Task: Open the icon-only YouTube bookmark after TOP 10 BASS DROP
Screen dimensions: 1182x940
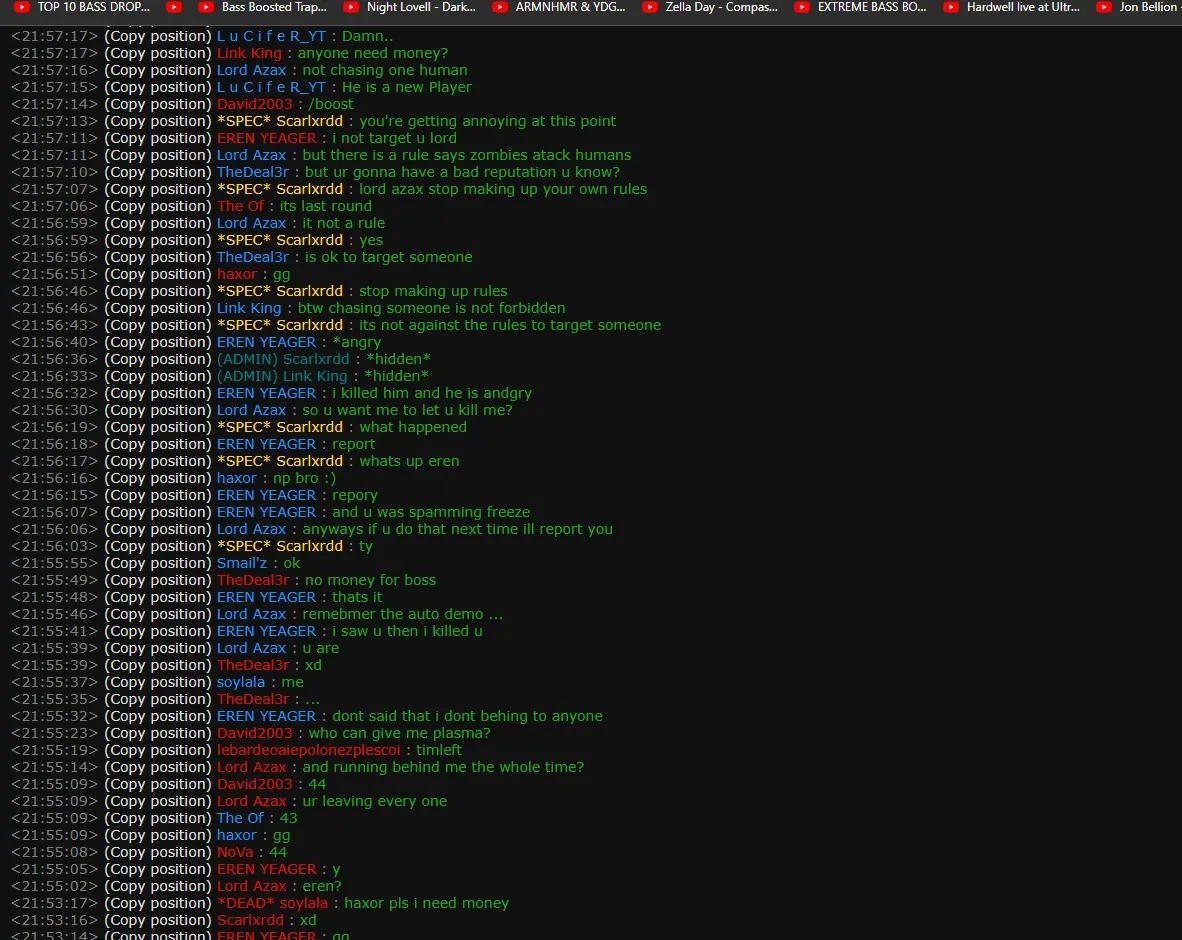Action: click(174, 7)
